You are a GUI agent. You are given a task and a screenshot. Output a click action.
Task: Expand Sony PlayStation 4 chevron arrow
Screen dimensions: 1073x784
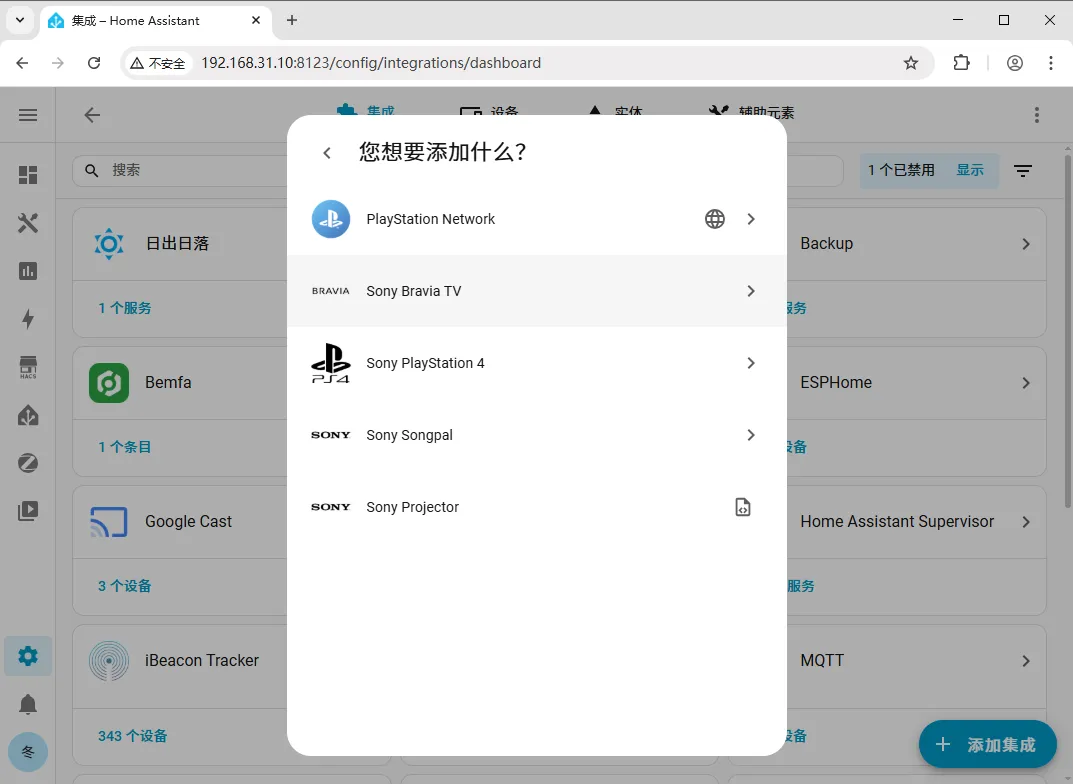click(x=751, y=363)
